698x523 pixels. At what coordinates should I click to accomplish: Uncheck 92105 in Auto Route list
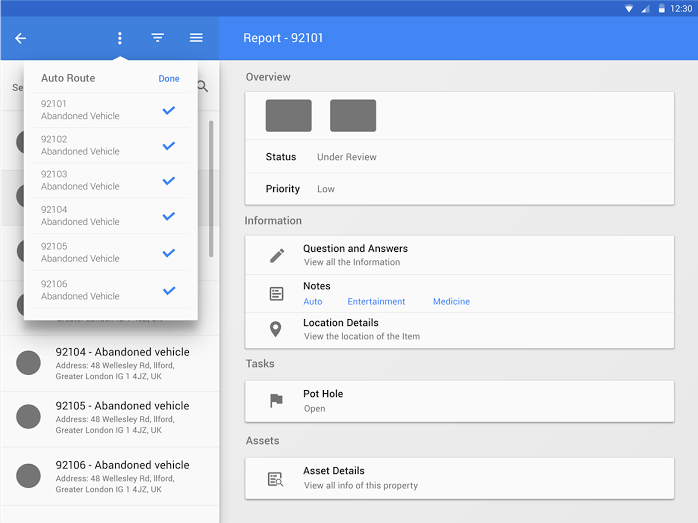coord(169,253)
